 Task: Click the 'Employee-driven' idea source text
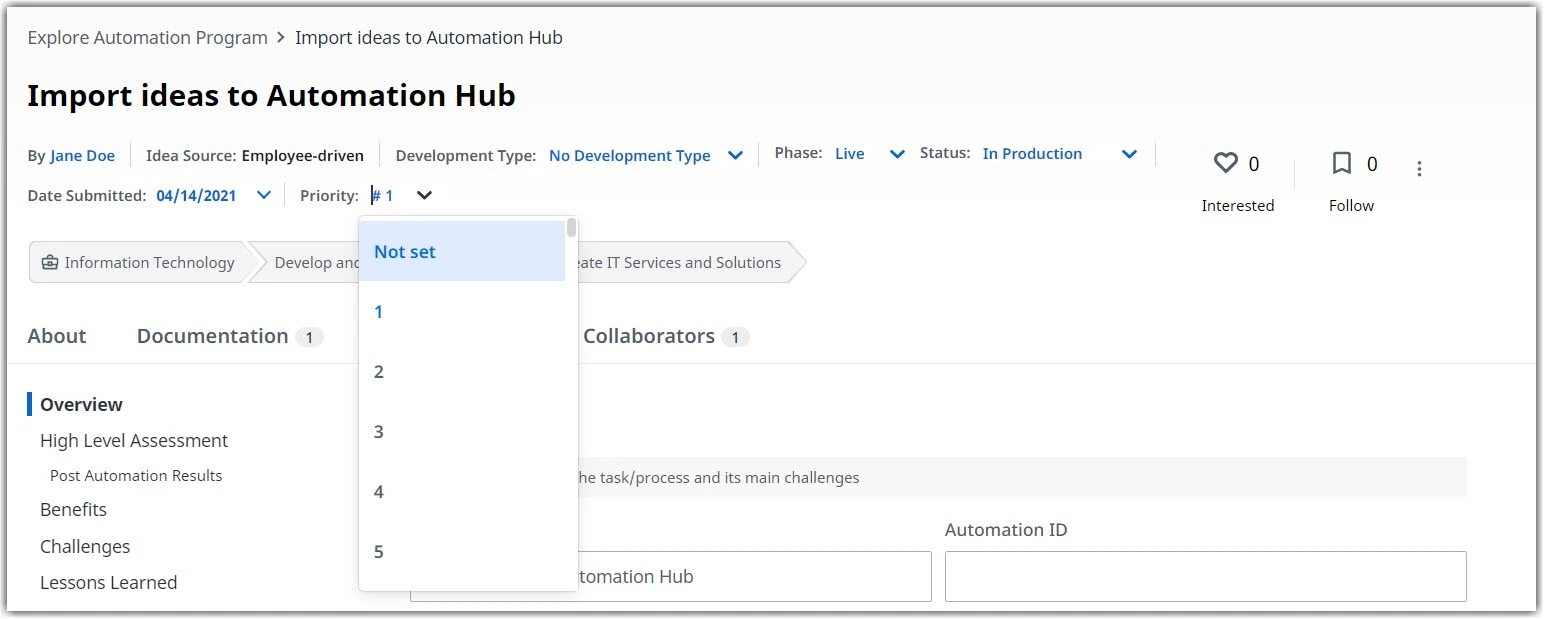[303, 156]
